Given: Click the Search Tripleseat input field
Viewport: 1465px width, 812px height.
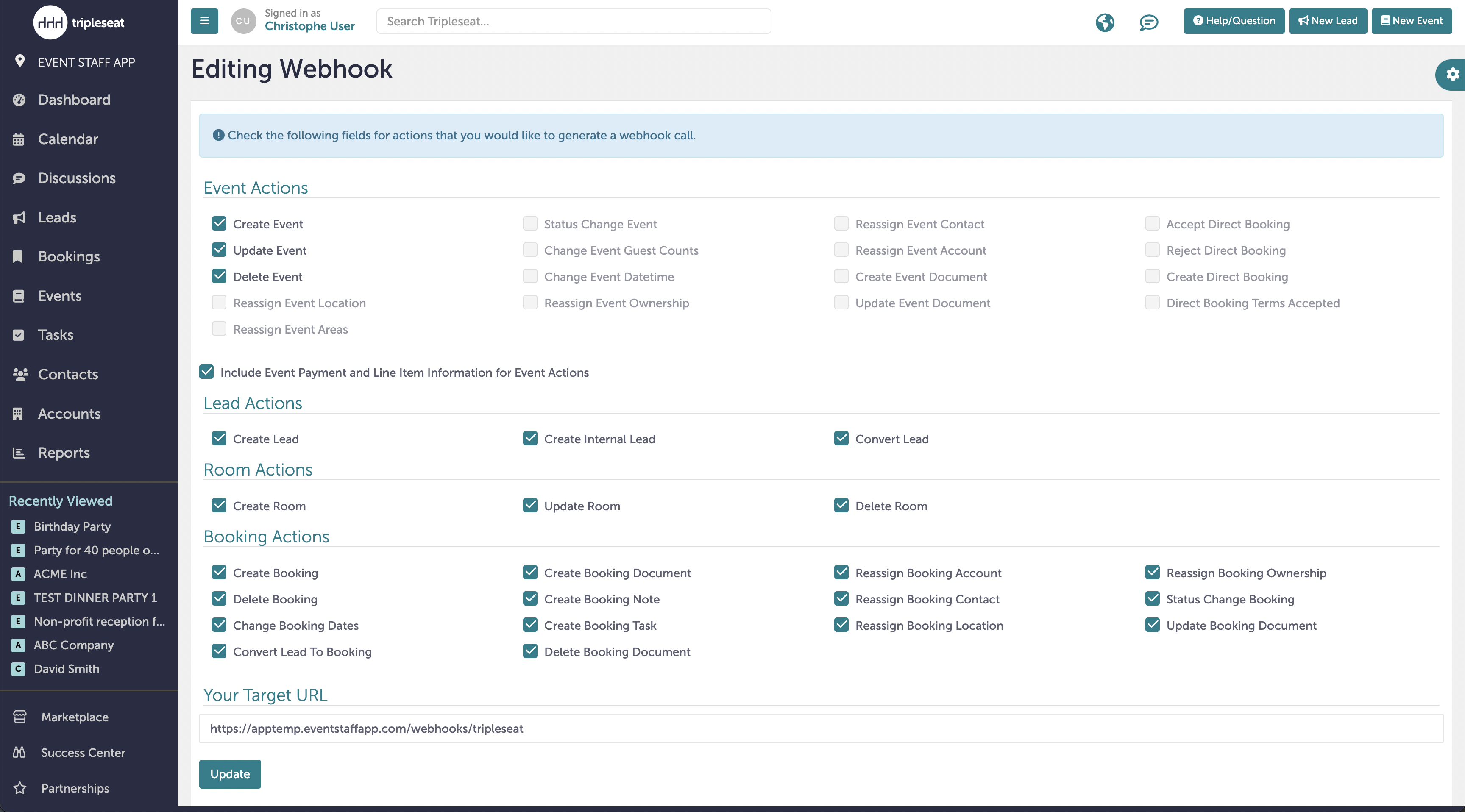Looking at the screenshot, I should [x=573, y=21].
